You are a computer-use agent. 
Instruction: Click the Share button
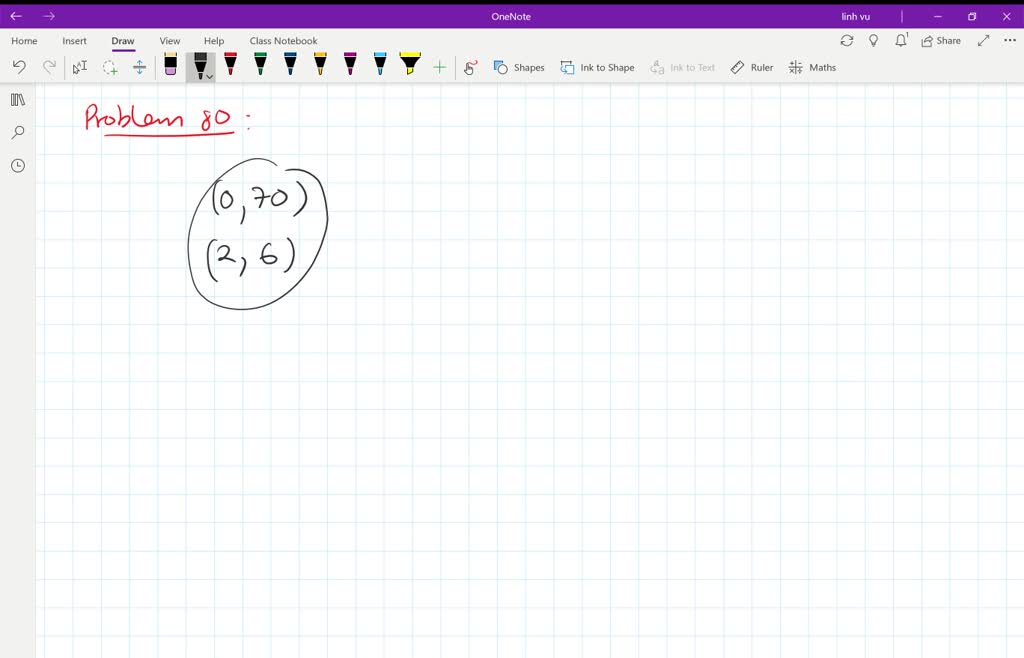(x=939, y=40)
